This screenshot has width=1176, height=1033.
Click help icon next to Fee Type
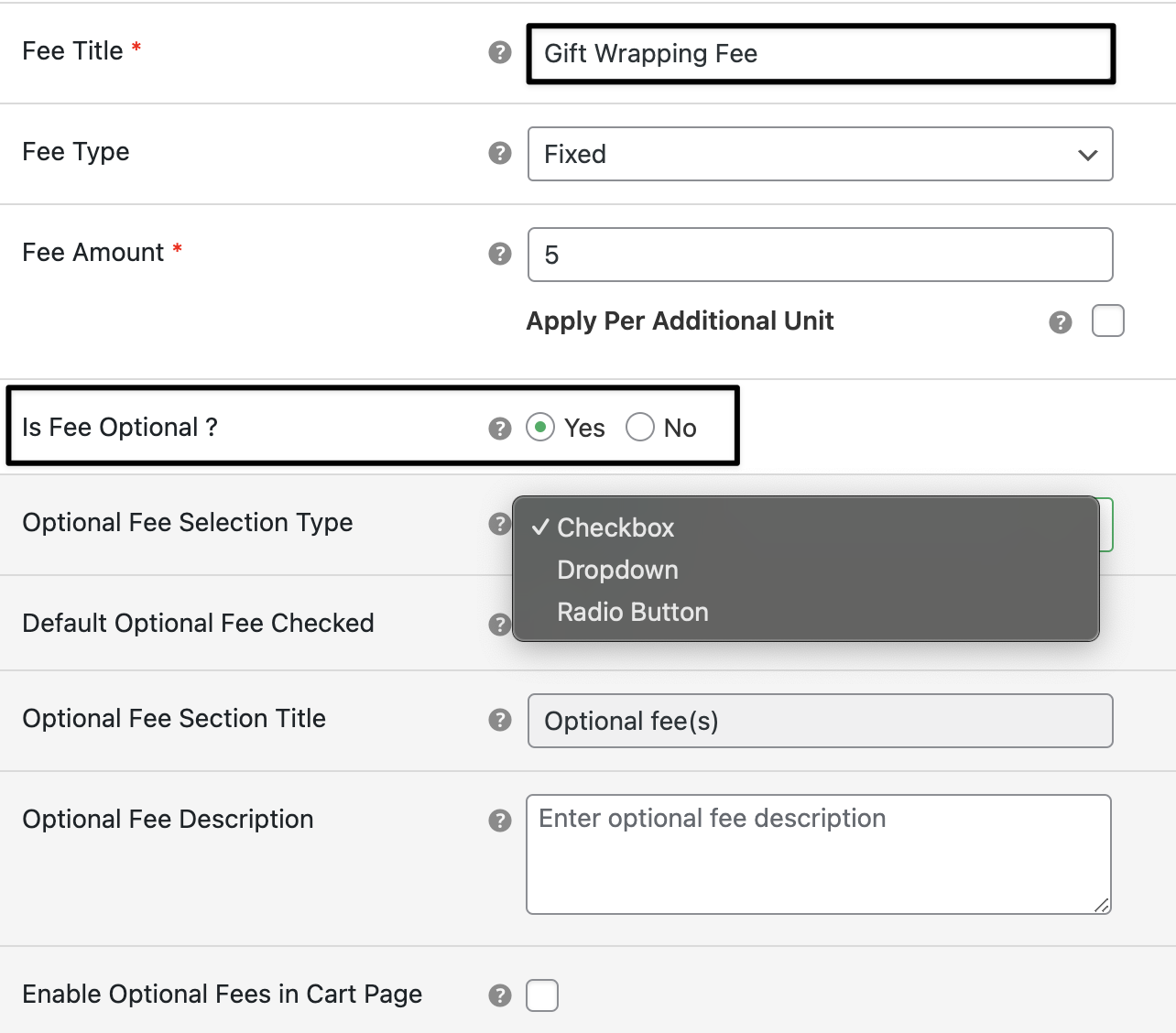pyautogui.click(x=499, y=153)
